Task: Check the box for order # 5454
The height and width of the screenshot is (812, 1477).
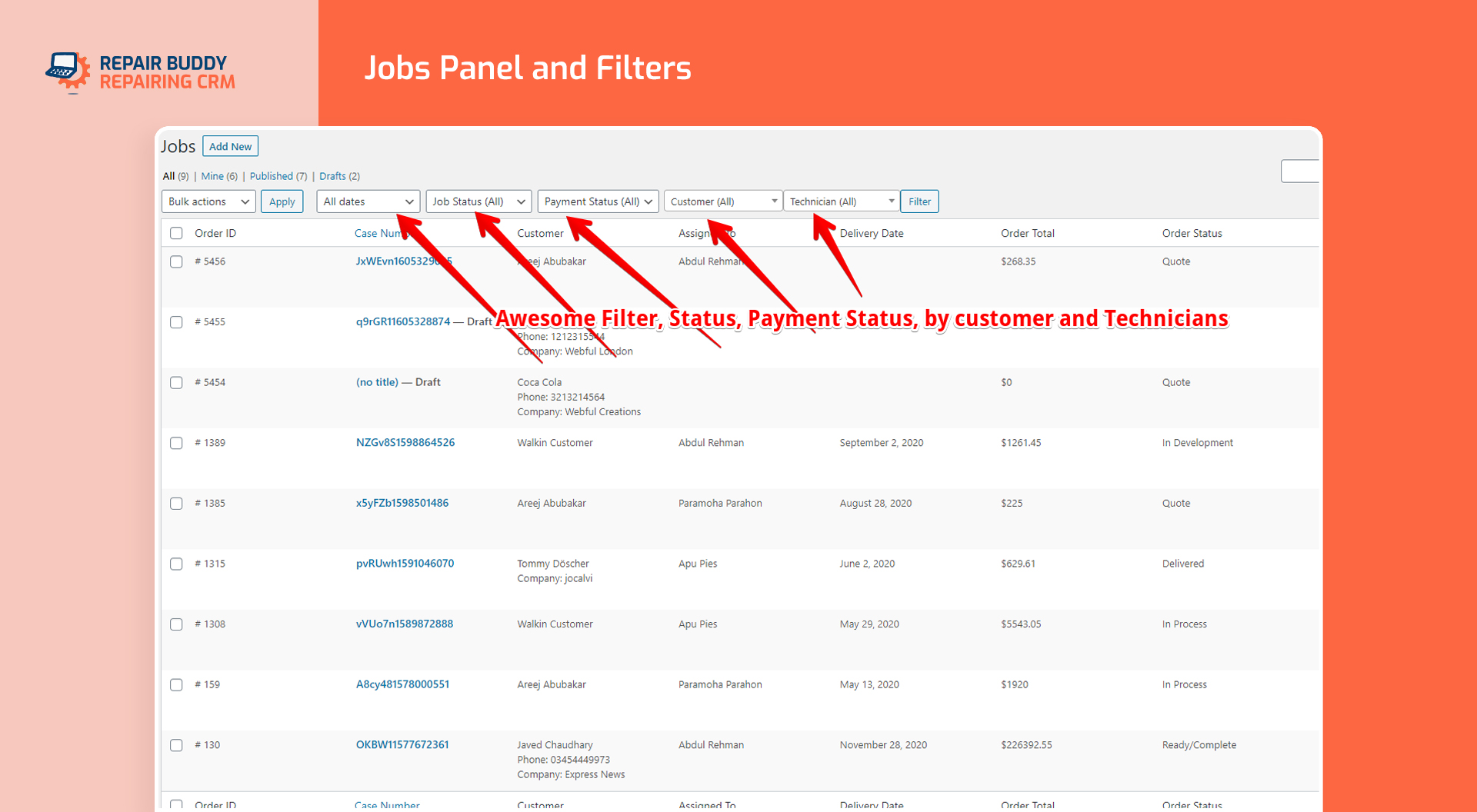Action: [x=176, y=382]
